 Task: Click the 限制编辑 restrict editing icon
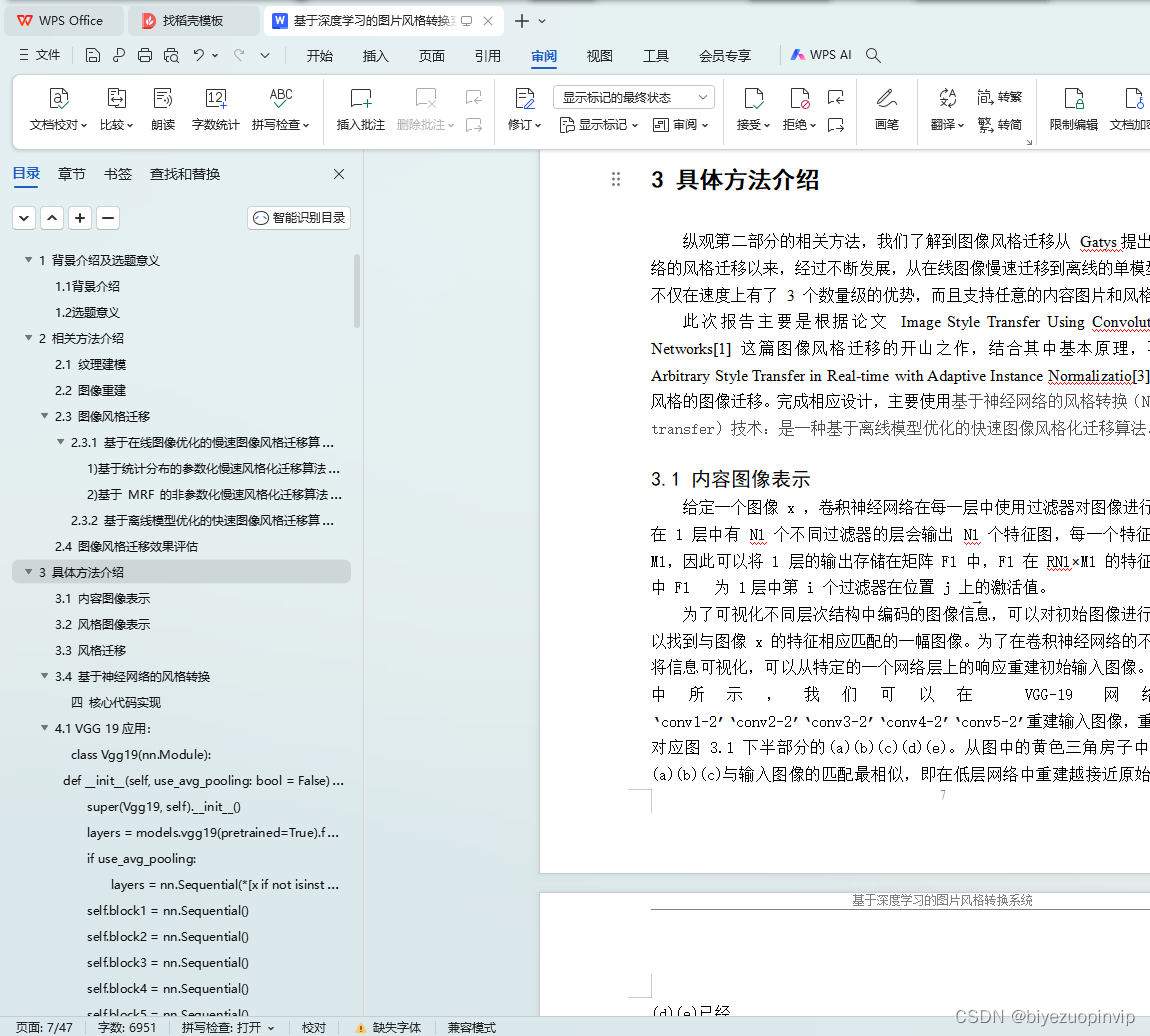[1074, 98]
